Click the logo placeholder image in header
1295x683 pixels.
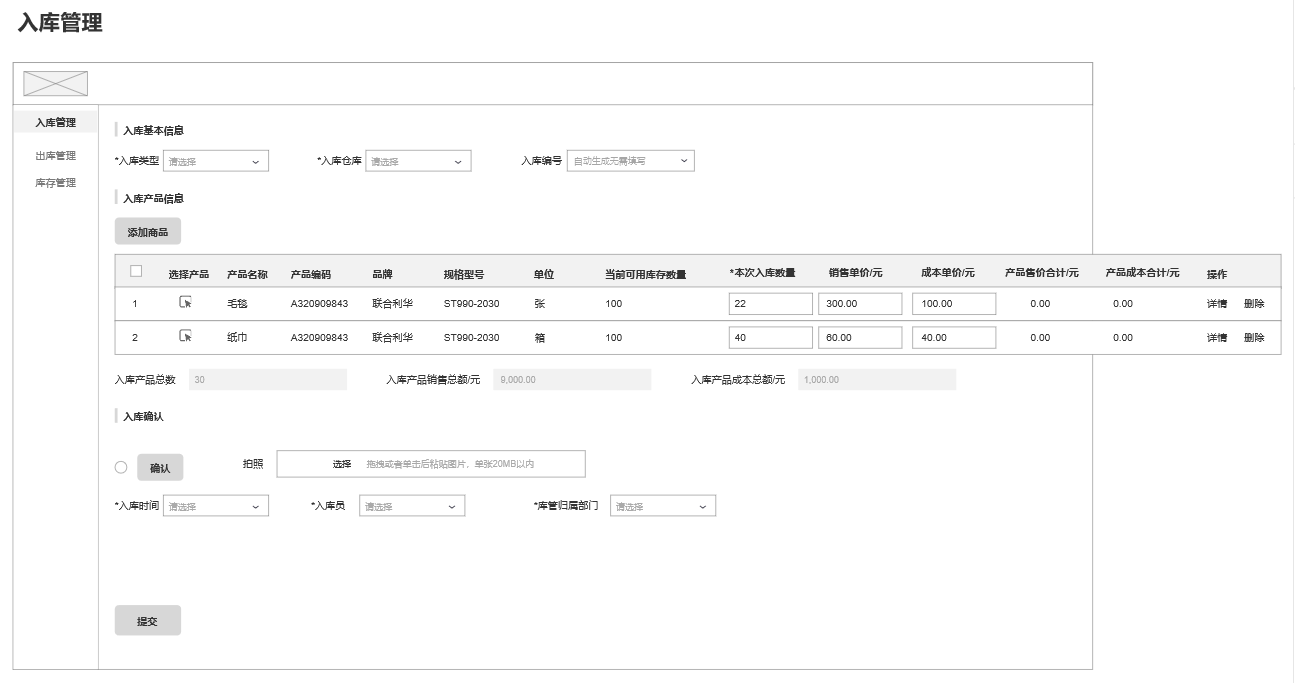point(55,84)
